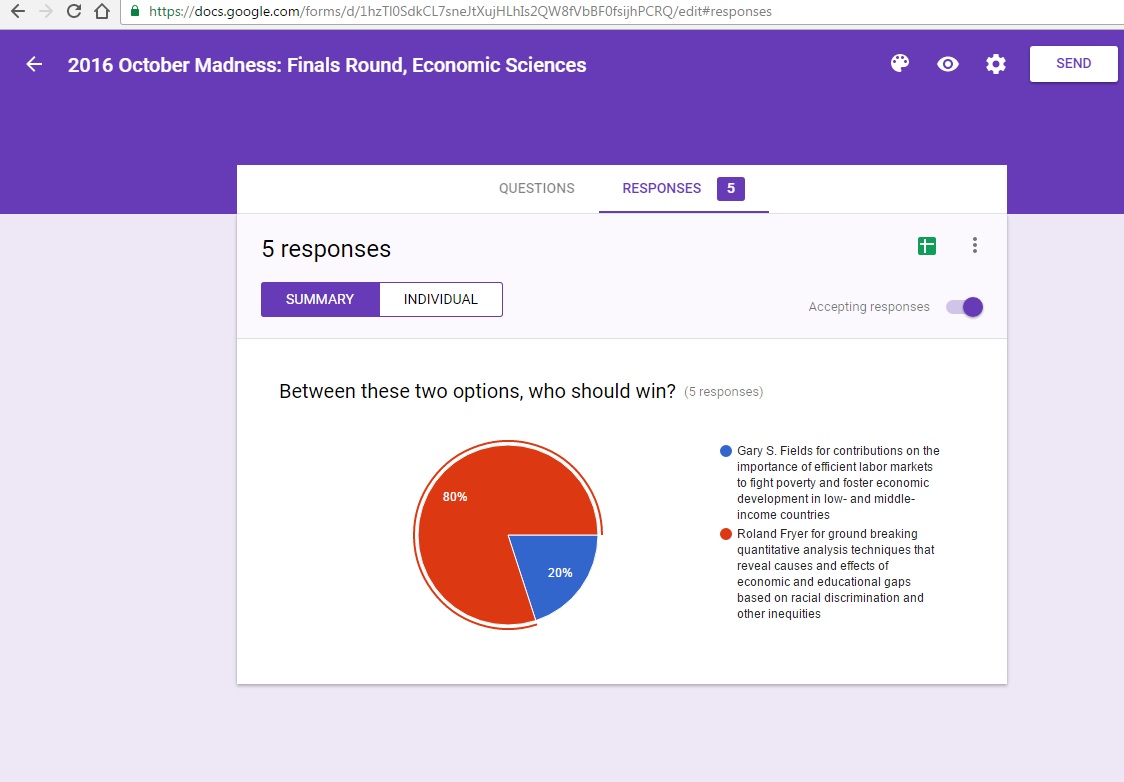Click the back arrow to leave the form
The height and width of the screenshot is (782, 1124).
(34, 65)
